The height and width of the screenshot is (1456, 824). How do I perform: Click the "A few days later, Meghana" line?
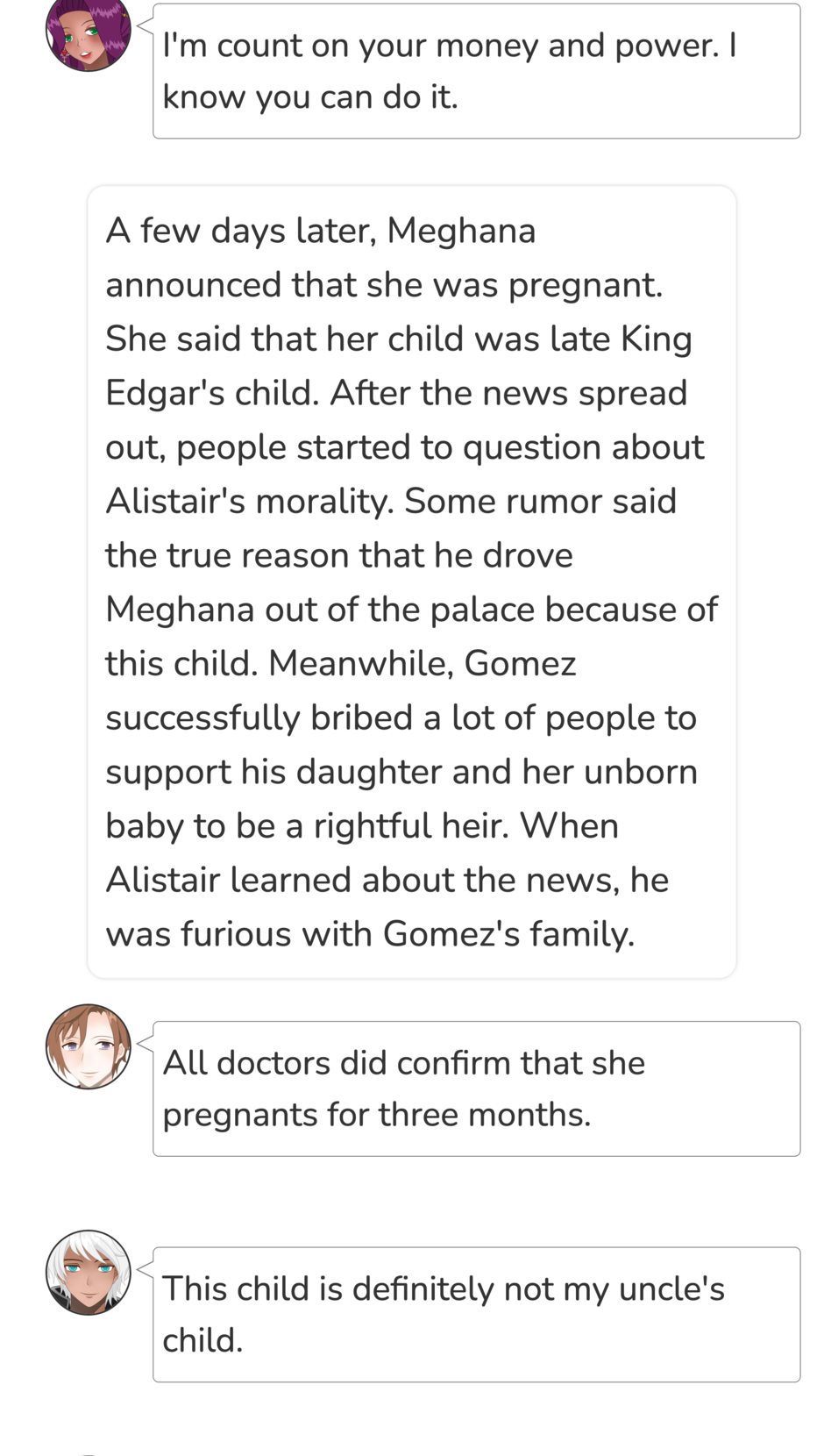[x=321, y=232]
